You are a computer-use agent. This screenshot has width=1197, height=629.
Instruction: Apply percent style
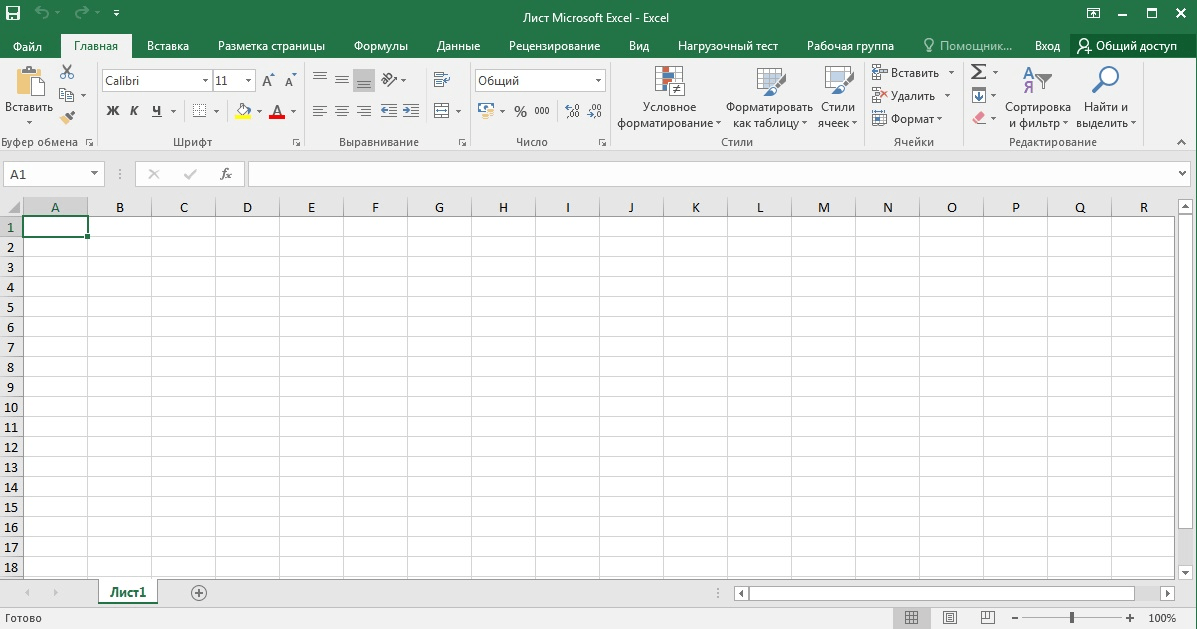[x=521, y=111]
